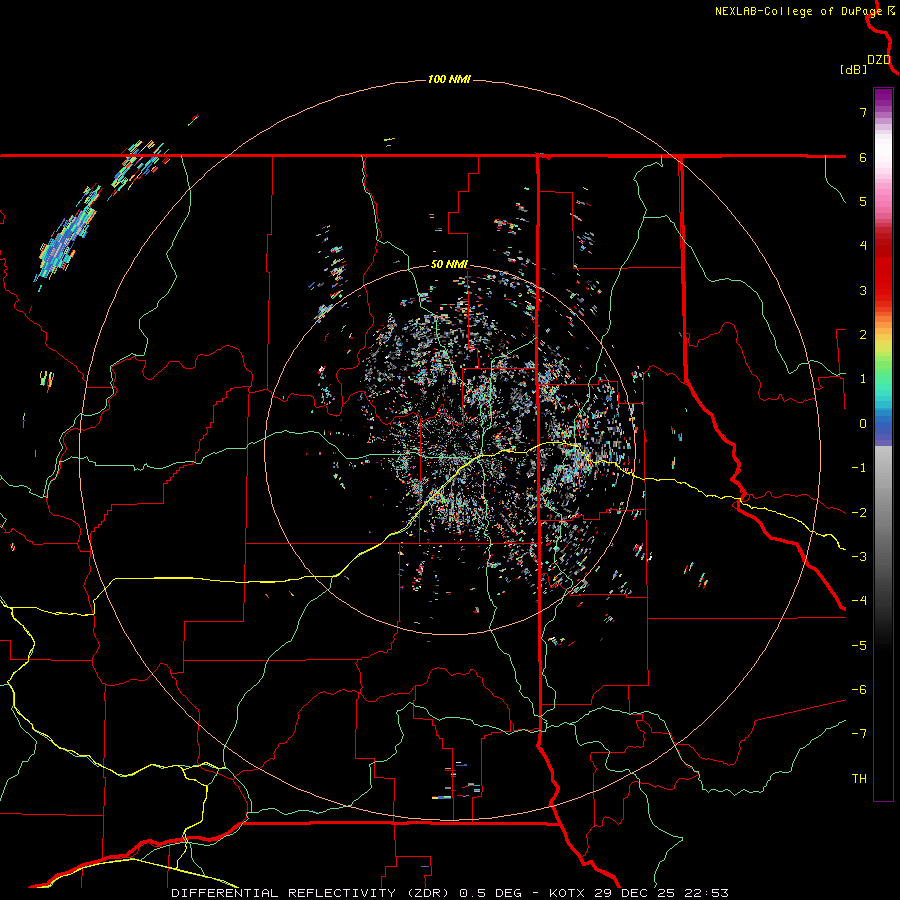Click the 2 value on color scale
This screenshot has width=900, height=900.
pyautogui.click(x=863, y=335)
